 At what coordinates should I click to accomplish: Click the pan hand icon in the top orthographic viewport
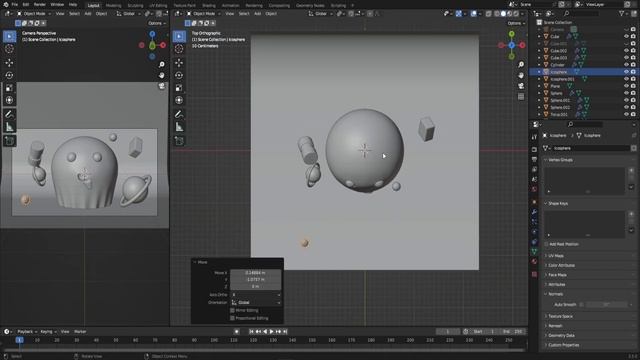(521, 75)
